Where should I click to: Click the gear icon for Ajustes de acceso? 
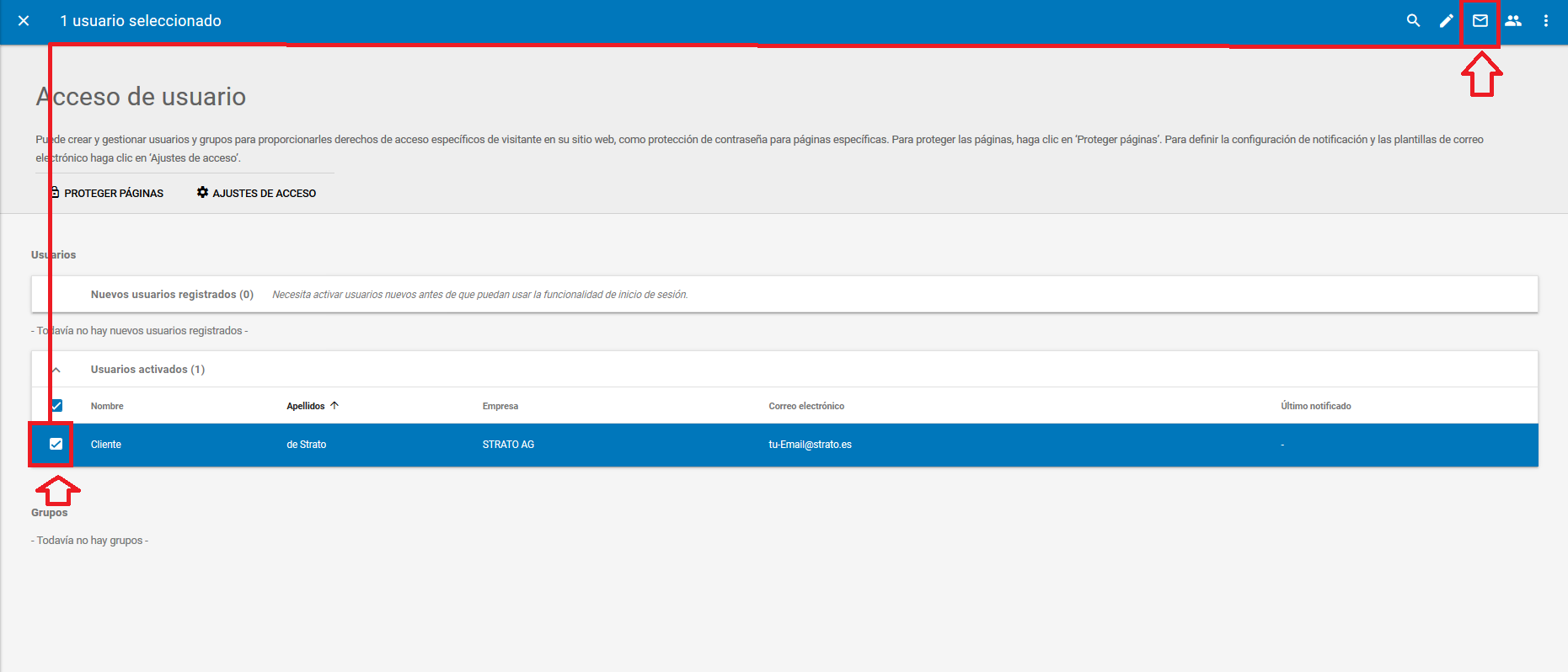coord(202,193)
